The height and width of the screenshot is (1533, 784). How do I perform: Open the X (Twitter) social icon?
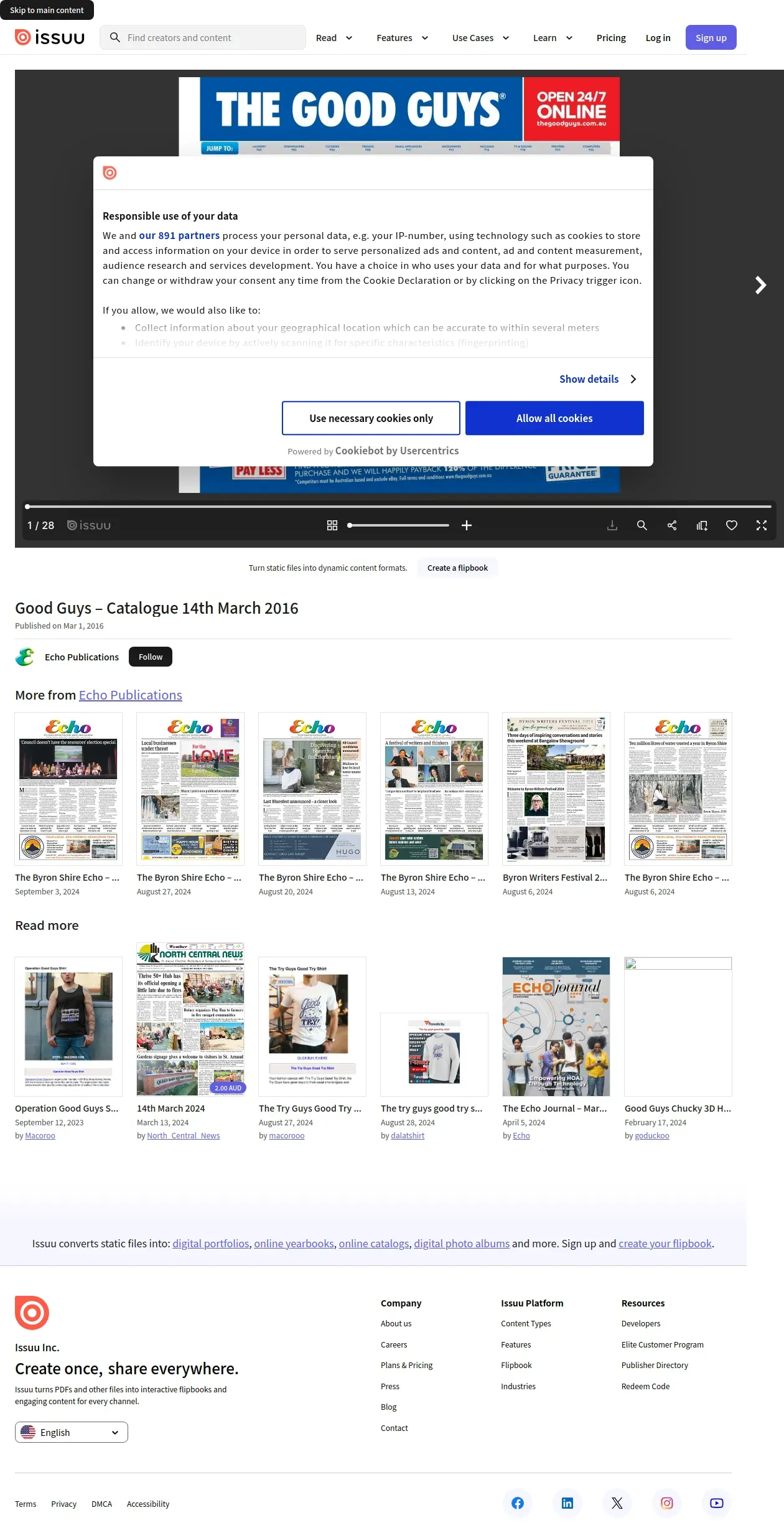coord(617,1503)
